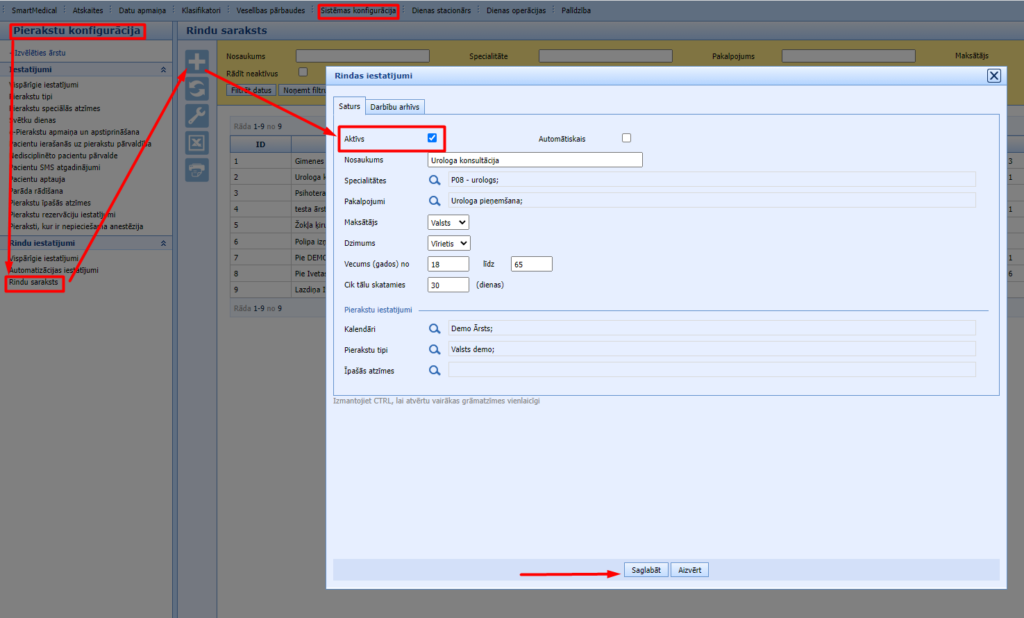The image size is (1024, 618).
Task: Uncheck the Aktīvs checkbox
Action: click(432, 138)
